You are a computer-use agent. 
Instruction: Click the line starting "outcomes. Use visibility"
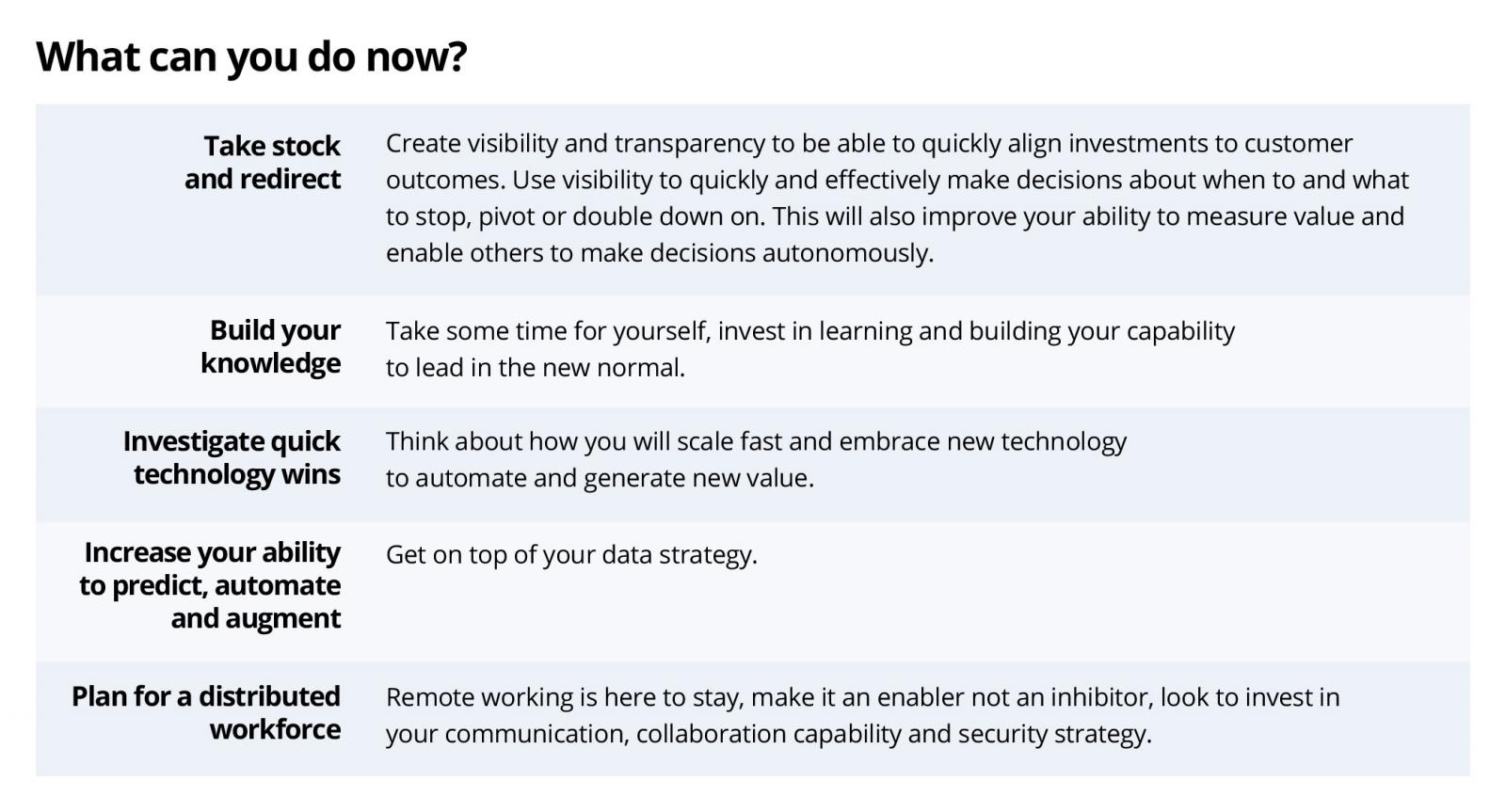point(896,180)
